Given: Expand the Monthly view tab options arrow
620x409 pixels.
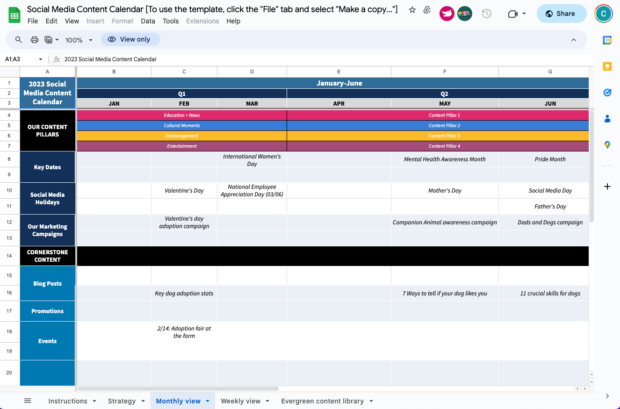Looking at the screenshot, I should pyautogui.click(x=208, y=401).
